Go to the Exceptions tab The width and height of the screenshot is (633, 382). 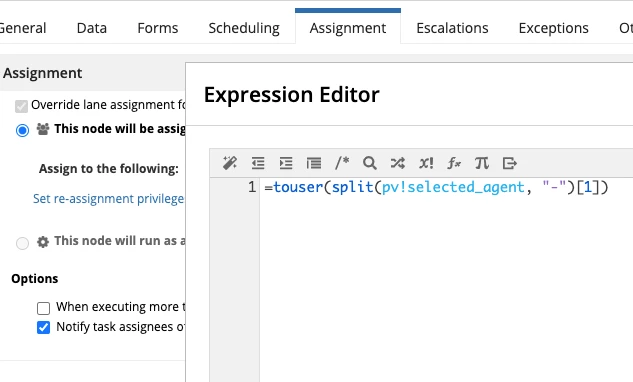coord(553,28)
